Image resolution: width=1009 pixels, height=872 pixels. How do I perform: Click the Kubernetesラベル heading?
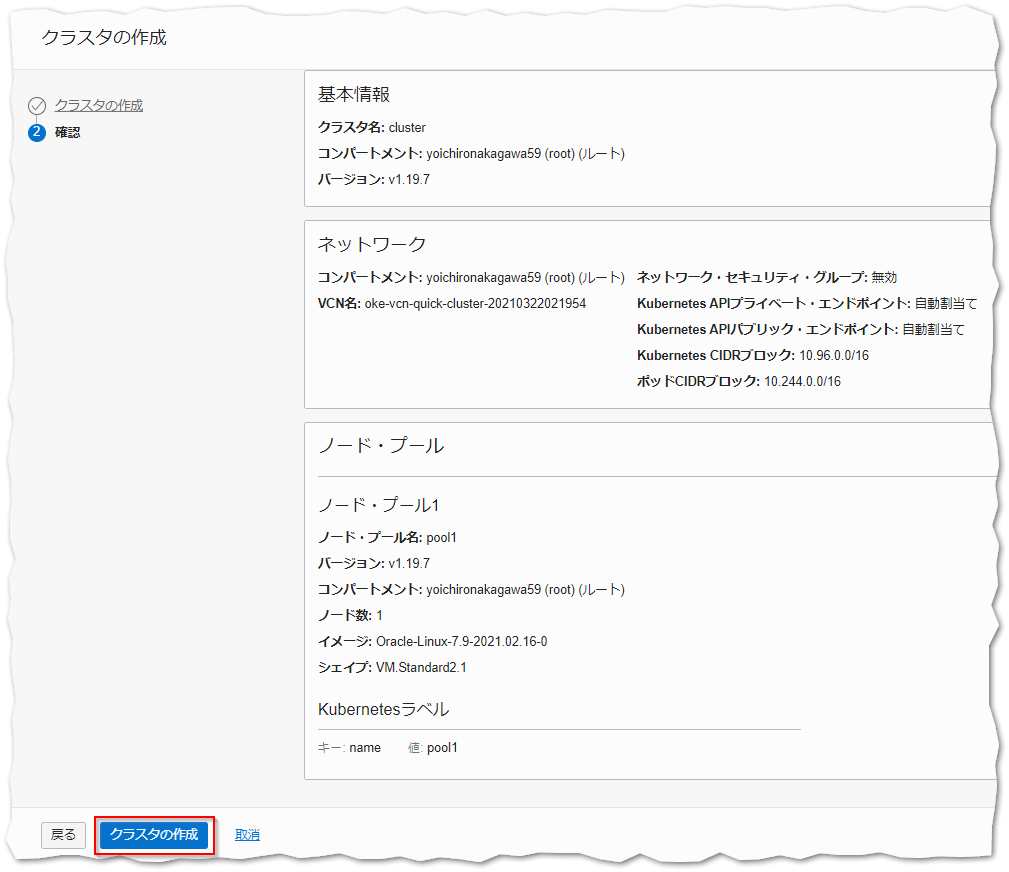click(383, 709)
